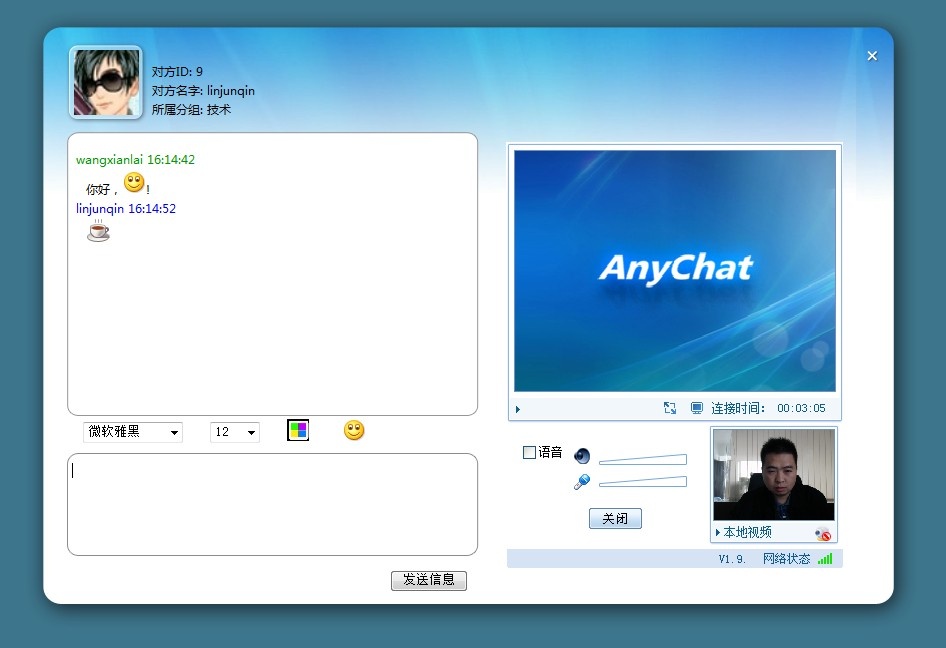This screenshot has height=648, width=946.
Task: Open the emoticon picker smiley icon
Action: (x=354, y=430)
